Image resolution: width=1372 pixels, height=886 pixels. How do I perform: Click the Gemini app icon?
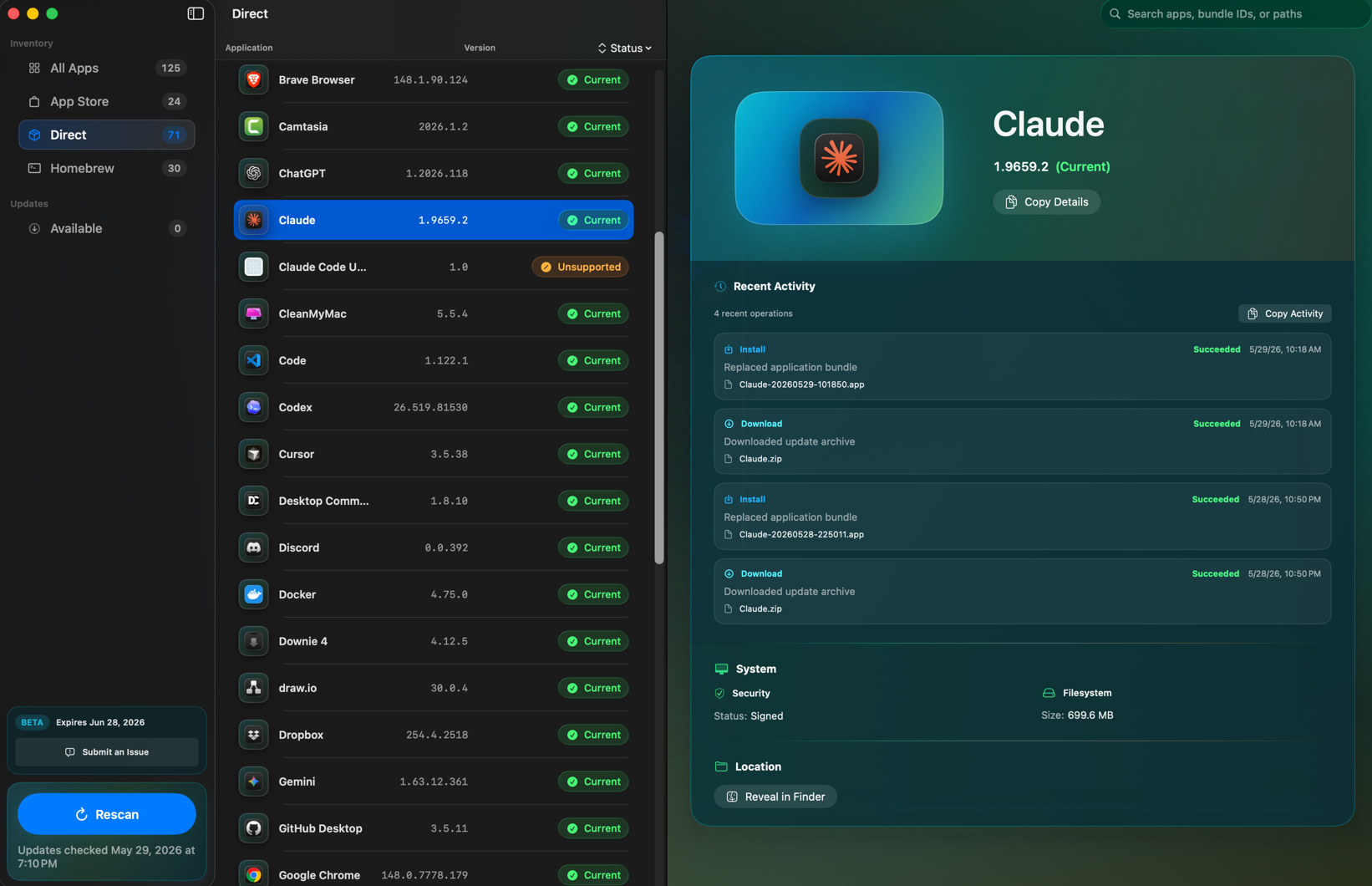(254, 782)
